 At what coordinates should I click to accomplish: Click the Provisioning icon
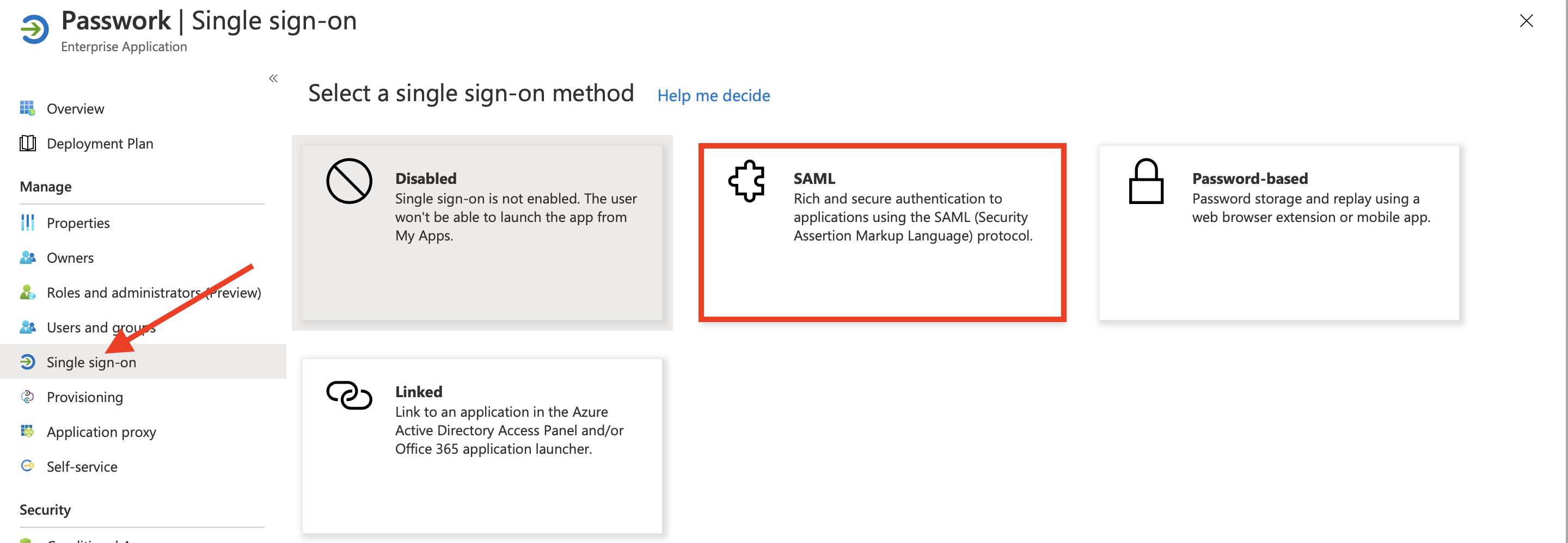click(27, 397)
